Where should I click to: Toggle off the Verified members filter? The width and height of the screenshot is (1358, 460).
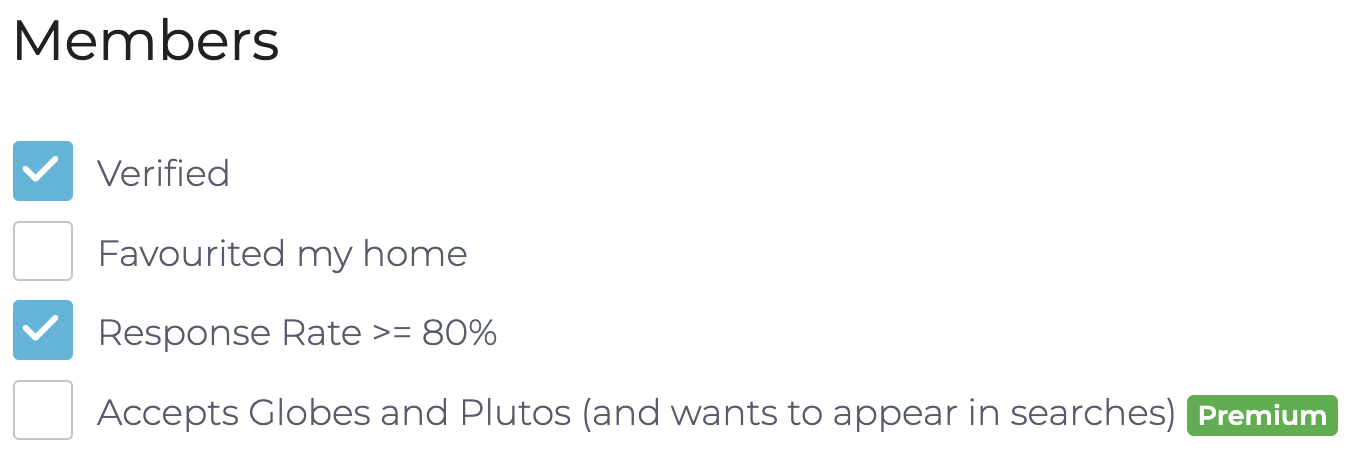(x=43, y=171)
